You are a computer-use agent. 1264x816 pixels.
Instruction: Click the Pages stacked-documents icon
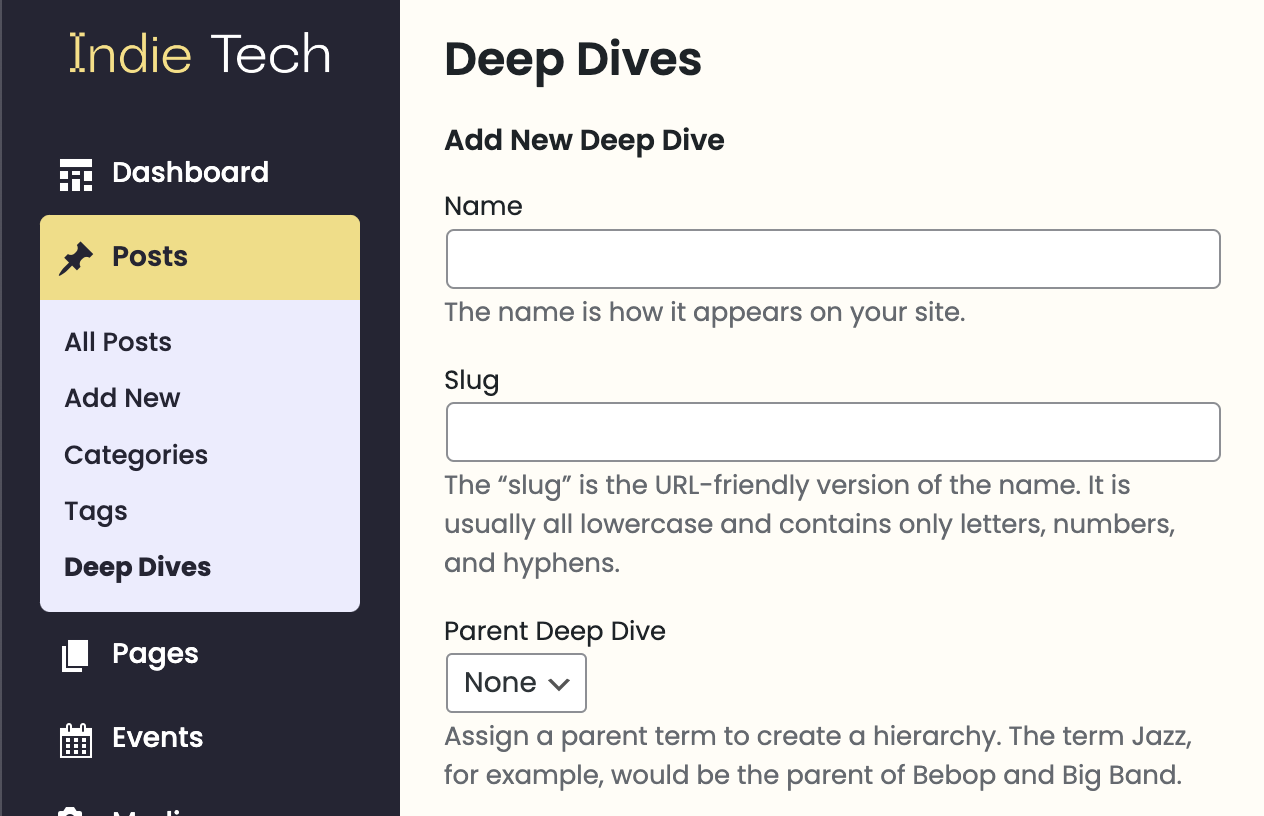(x=76, y=655)
